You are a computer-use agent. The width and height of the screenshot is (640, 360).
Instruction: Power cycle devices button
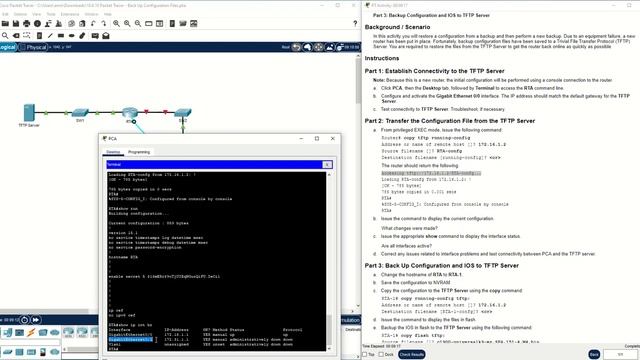[24, 320]
